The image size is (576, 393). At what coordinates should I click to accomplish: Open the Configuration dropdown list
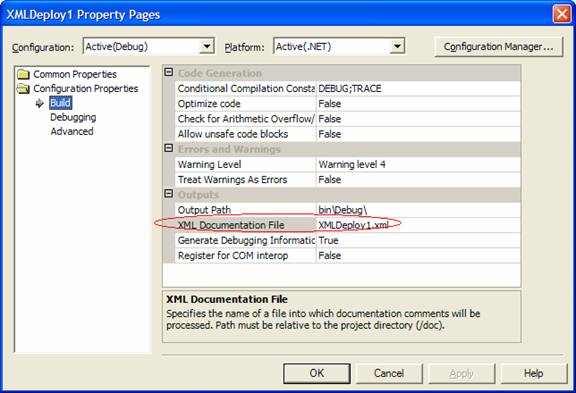point(207,47)
